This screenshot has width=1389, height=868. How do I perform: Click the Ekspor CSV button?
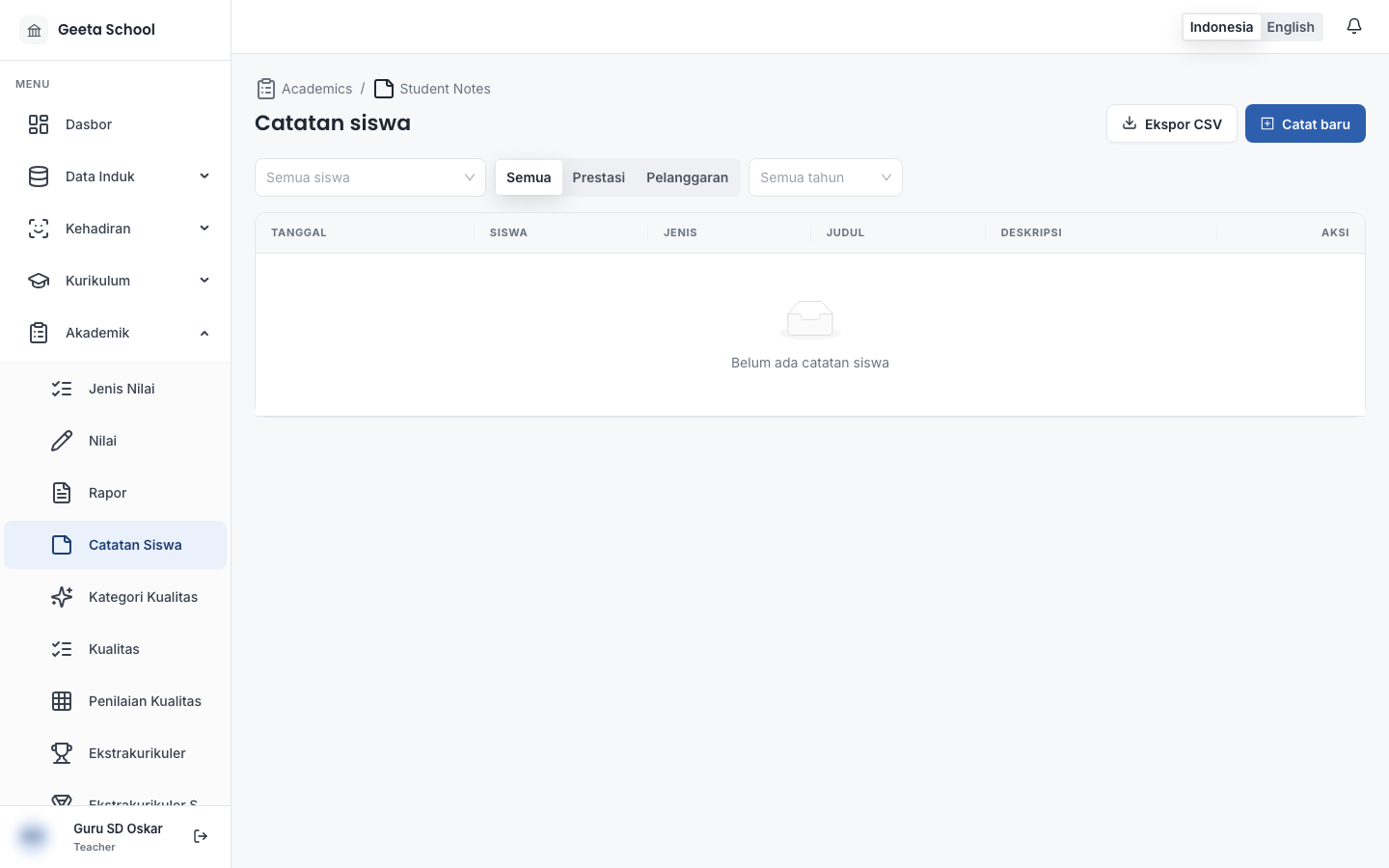(1172, 123)
